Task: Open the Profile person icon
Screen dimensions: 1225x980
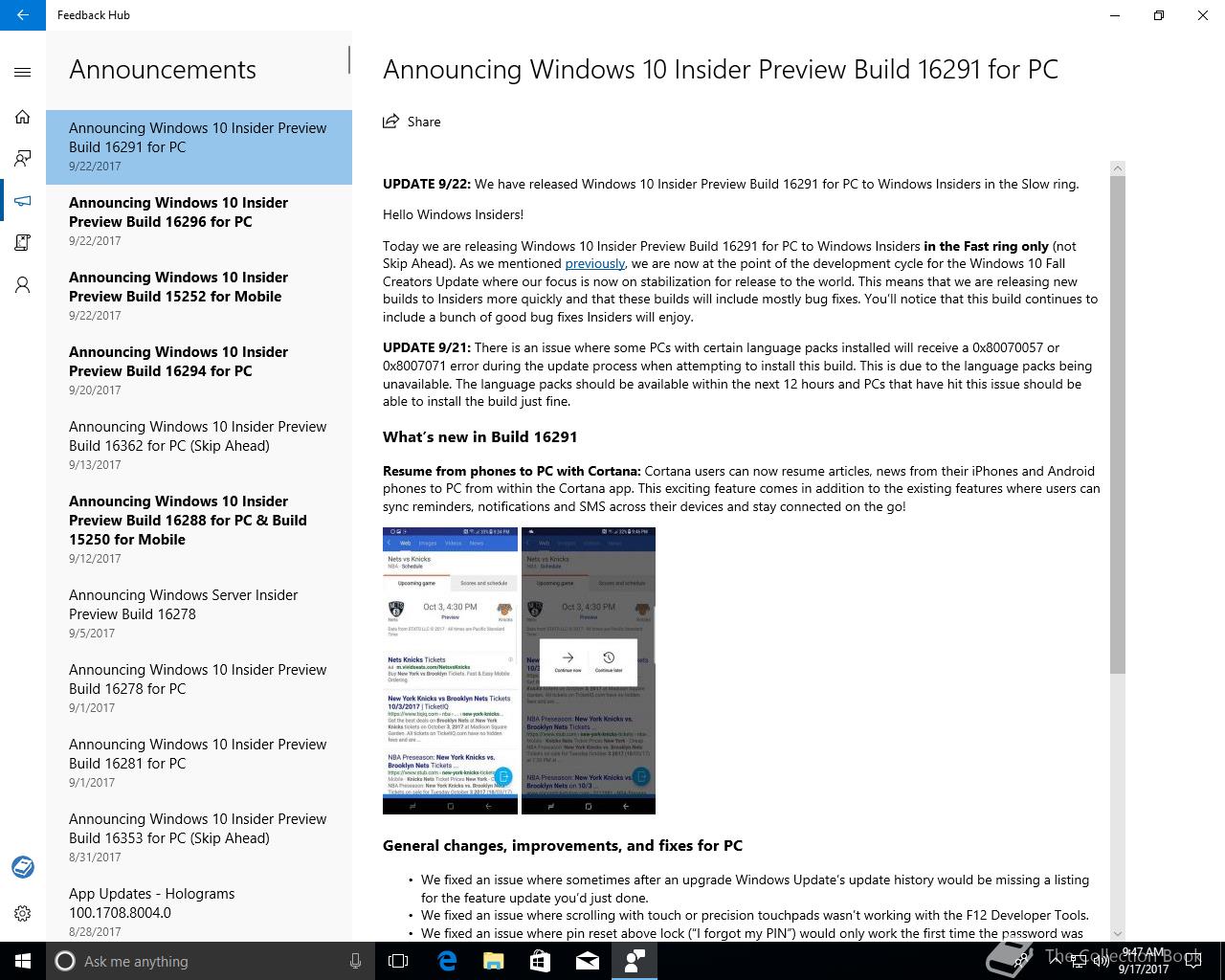Action: [23, 285]
